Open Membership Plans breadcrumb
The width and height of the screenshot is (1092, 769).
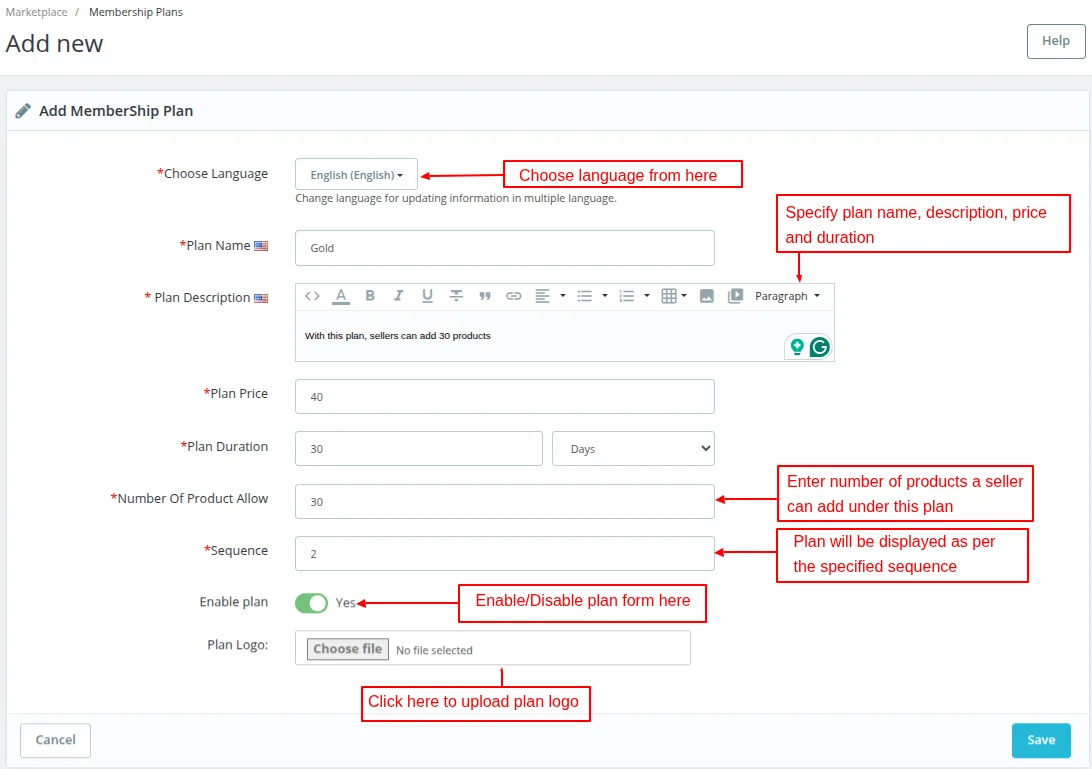point(136,12)
